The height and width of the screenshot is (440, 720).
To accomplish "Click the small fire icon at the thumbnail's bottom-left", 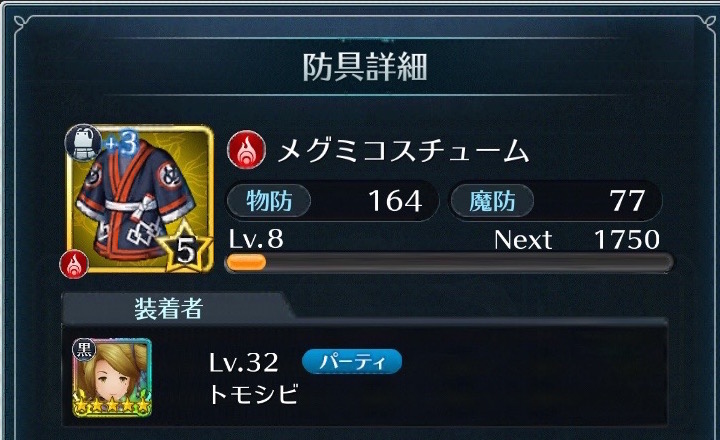I will click(74, 264).
